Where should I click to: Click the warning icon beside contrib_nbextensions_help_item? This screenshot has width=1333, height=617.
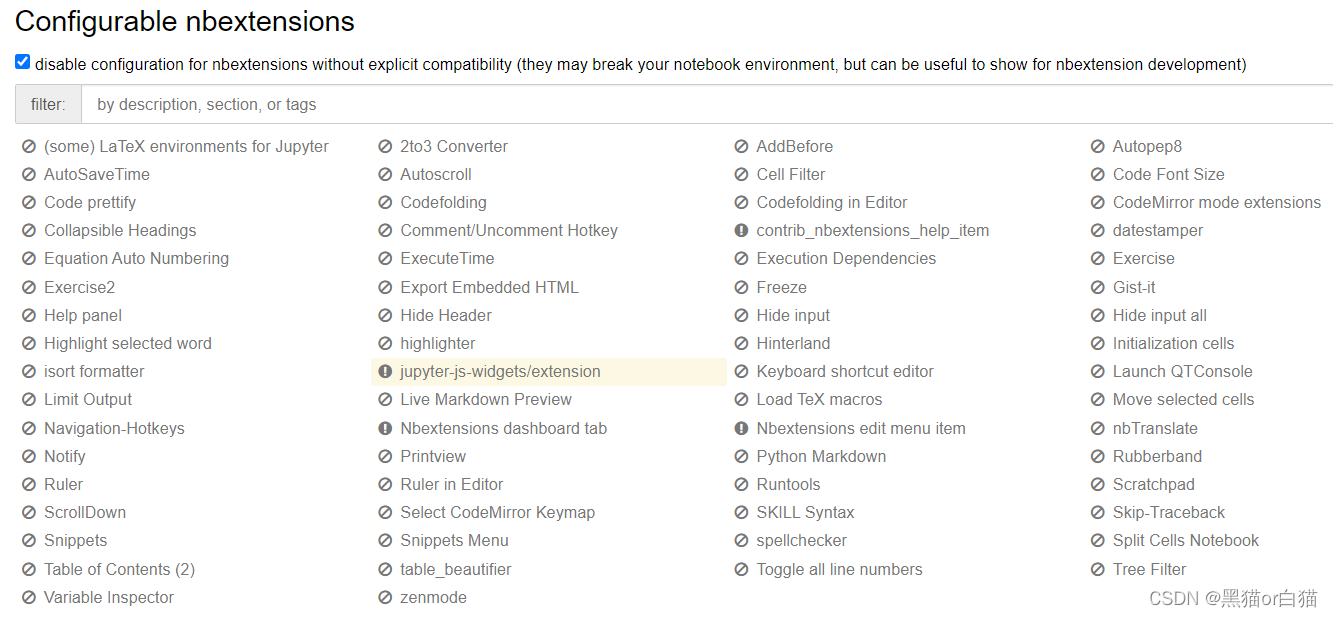[741, 231]
